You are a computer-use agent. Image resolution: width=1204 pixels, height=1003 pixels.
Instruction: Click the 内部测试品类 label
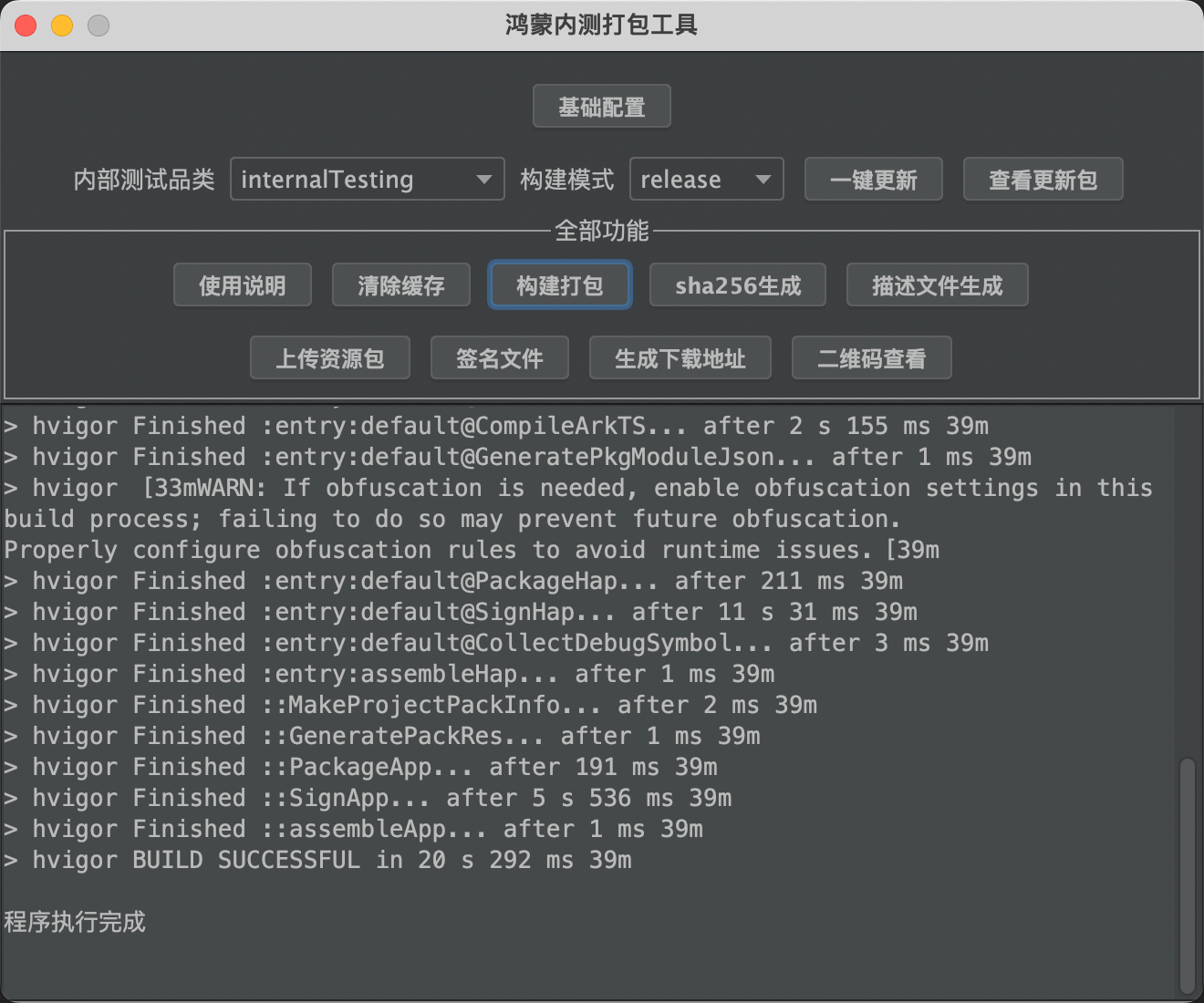coord(144,180)
